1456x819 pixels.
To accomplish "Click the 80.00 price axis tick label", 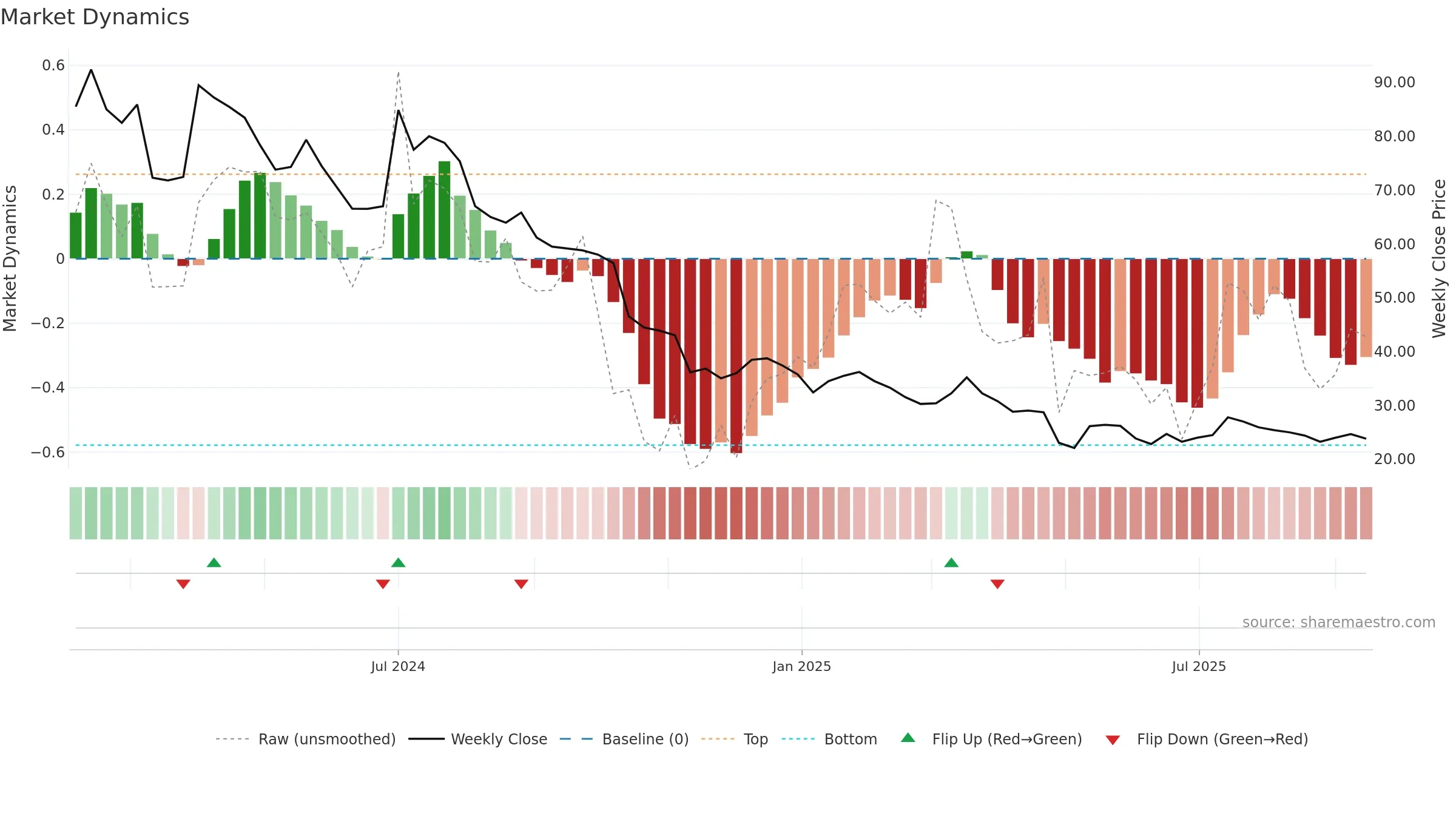I will click(x=1395, y=136).
